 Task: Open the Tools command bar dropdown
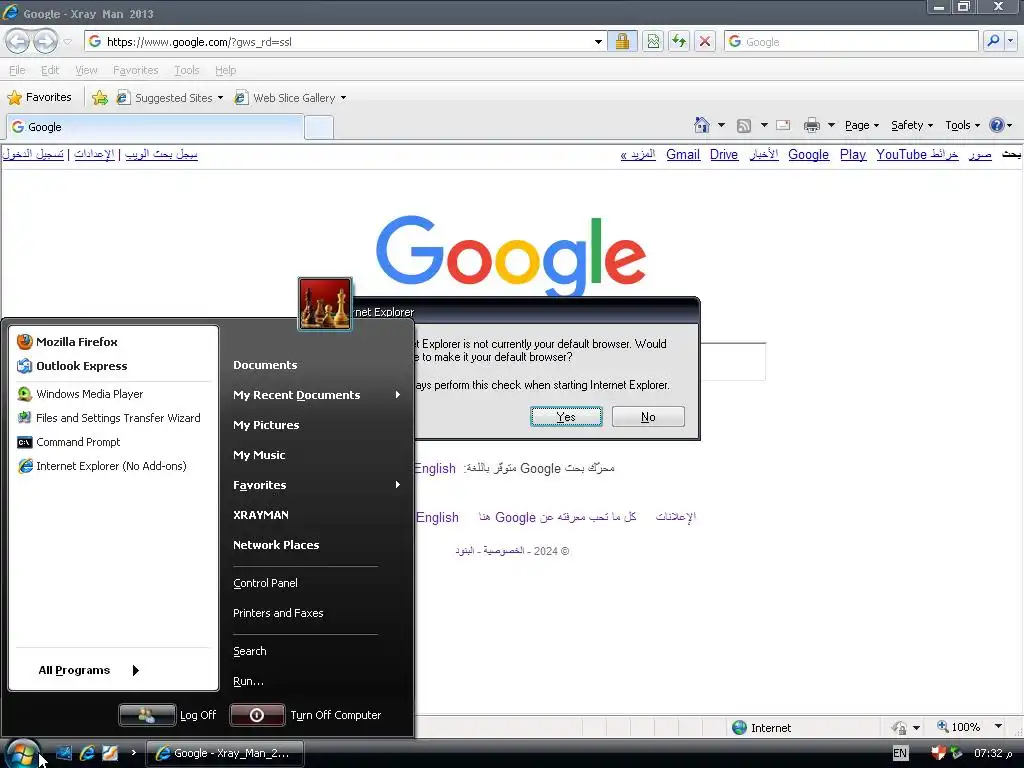[963, 125]
